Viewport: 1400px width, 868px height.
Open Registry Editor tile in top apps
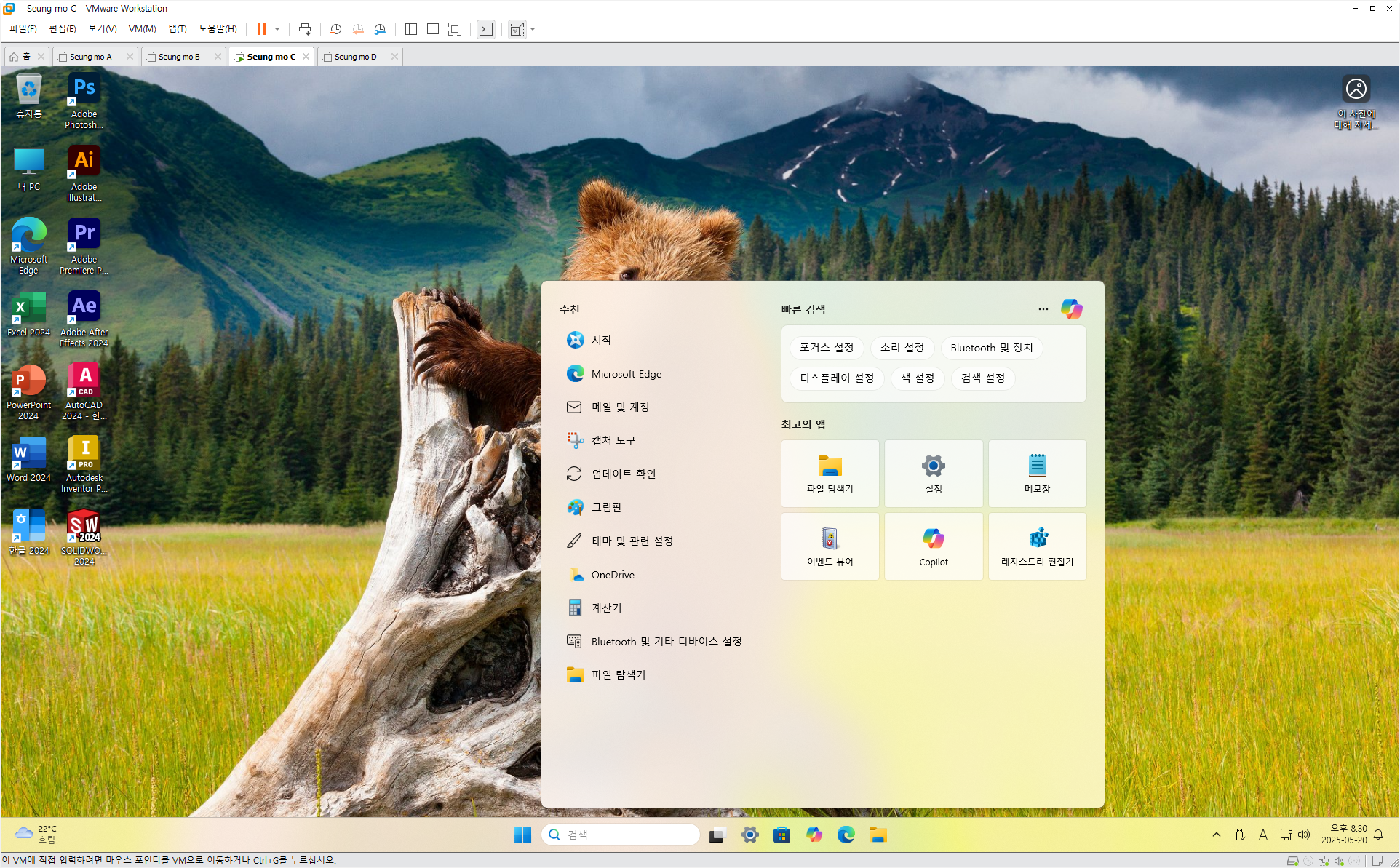(1037, 546)
